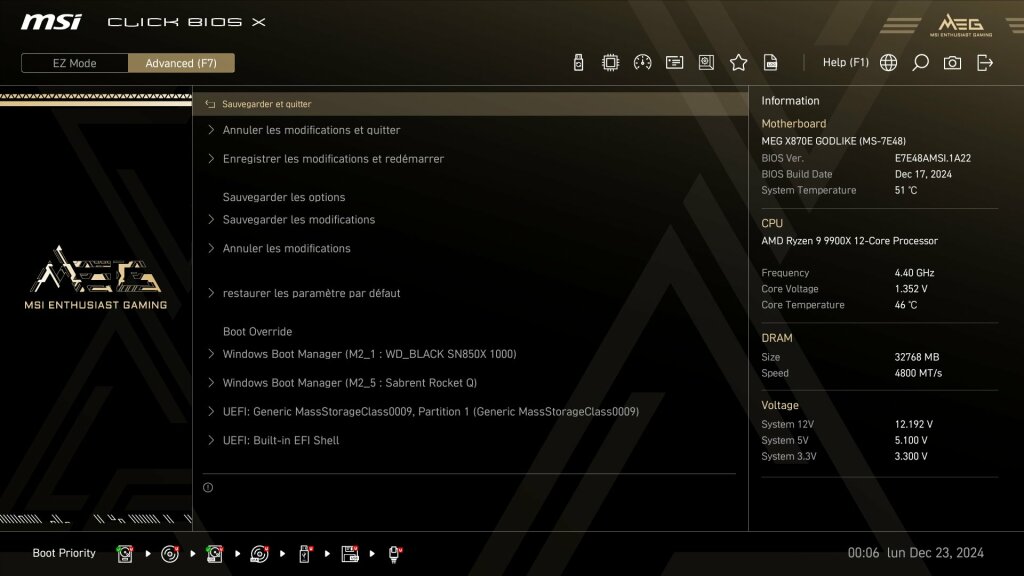Click the Information panel title

(790, 101)
